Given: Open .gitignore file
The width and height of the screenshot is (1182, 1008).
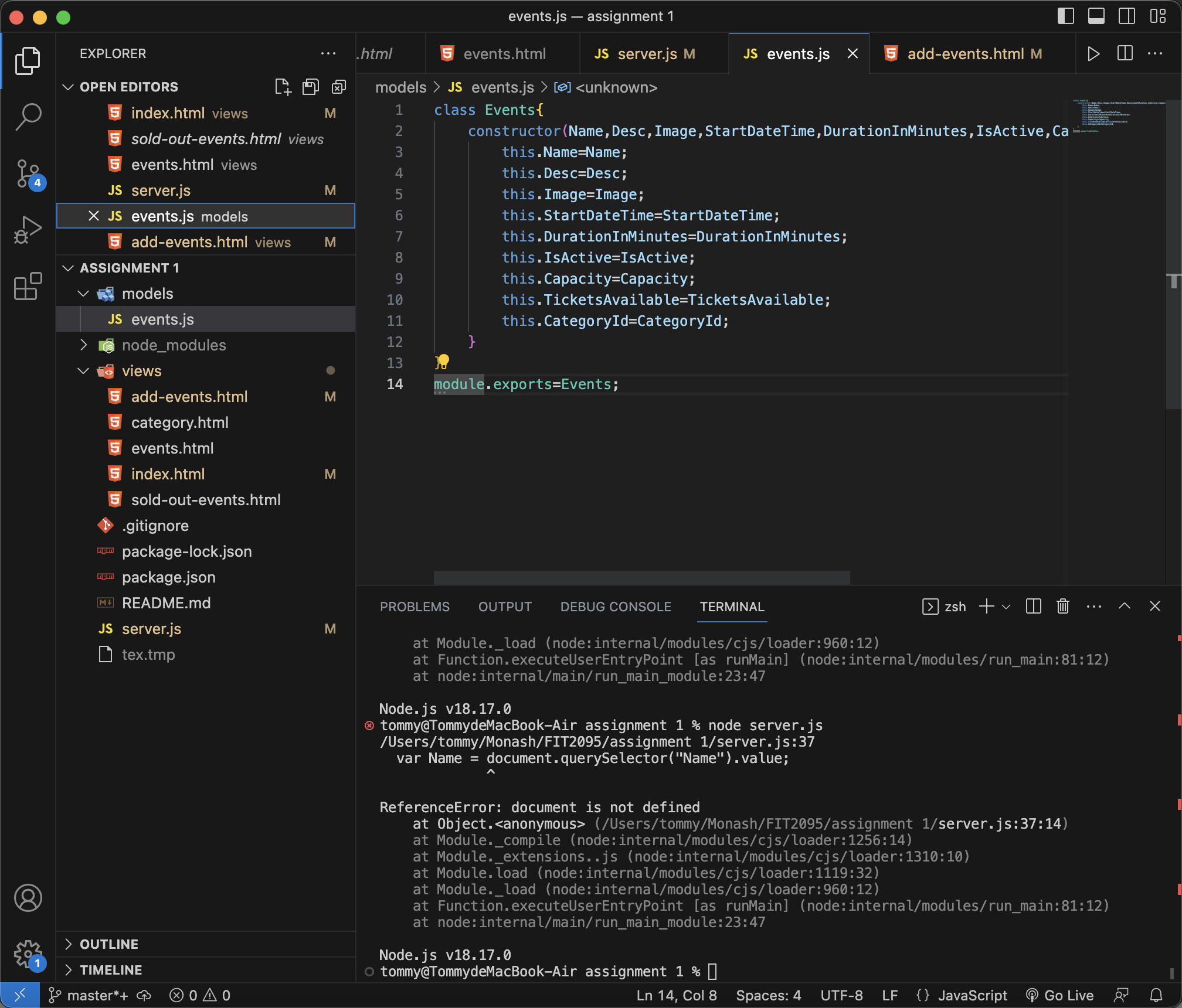Looking at the screenshot, I should pyautogui.click(x=155, y=526).
